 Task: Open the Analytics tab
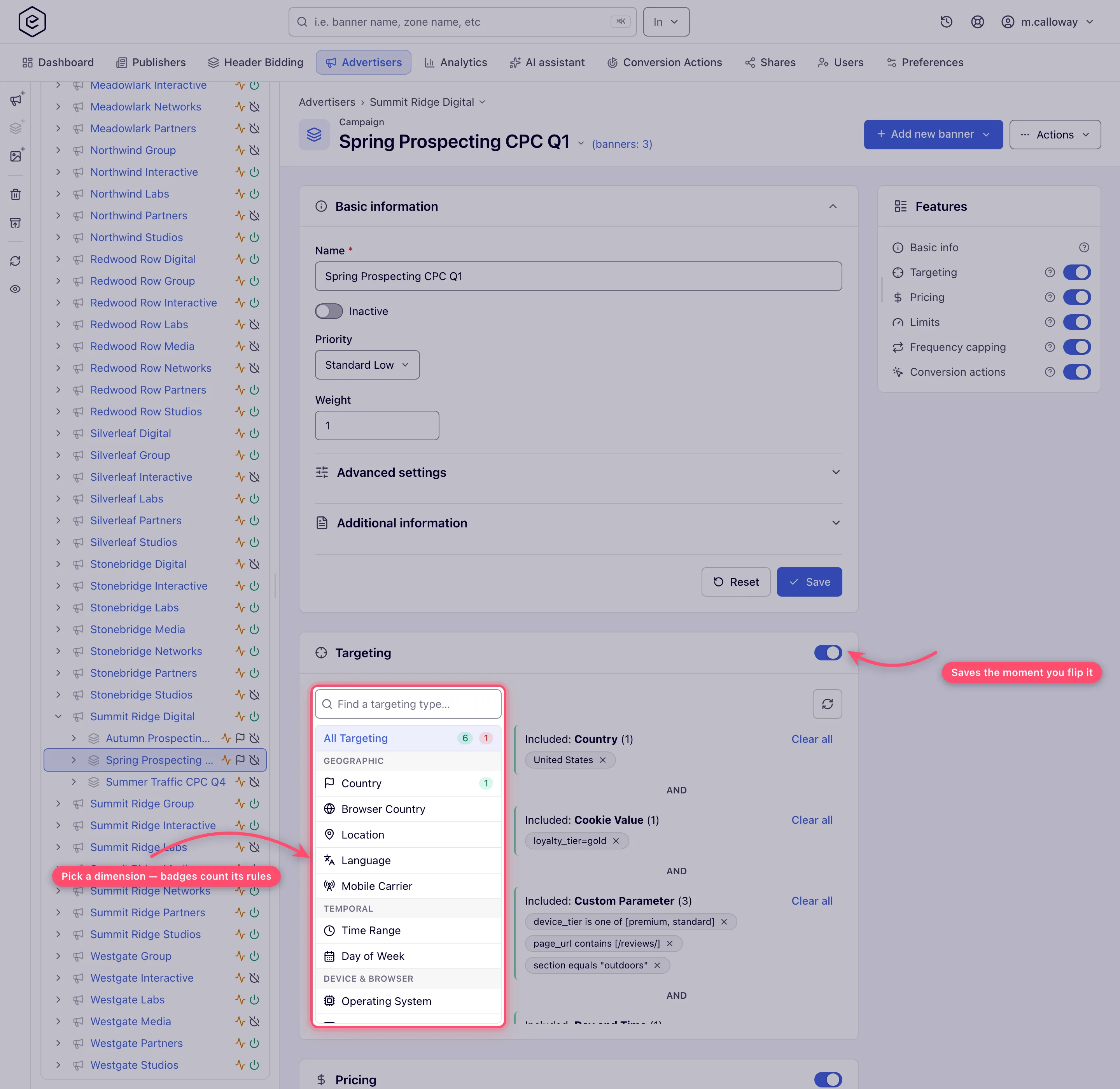pos(456,62)
